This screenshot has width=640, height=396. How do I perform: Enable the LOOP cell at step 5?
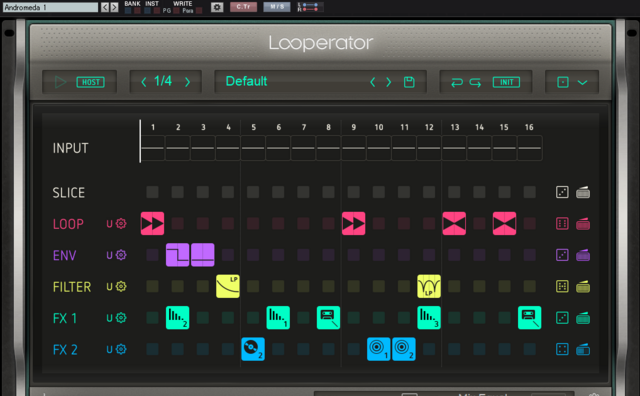pos(253,223)
